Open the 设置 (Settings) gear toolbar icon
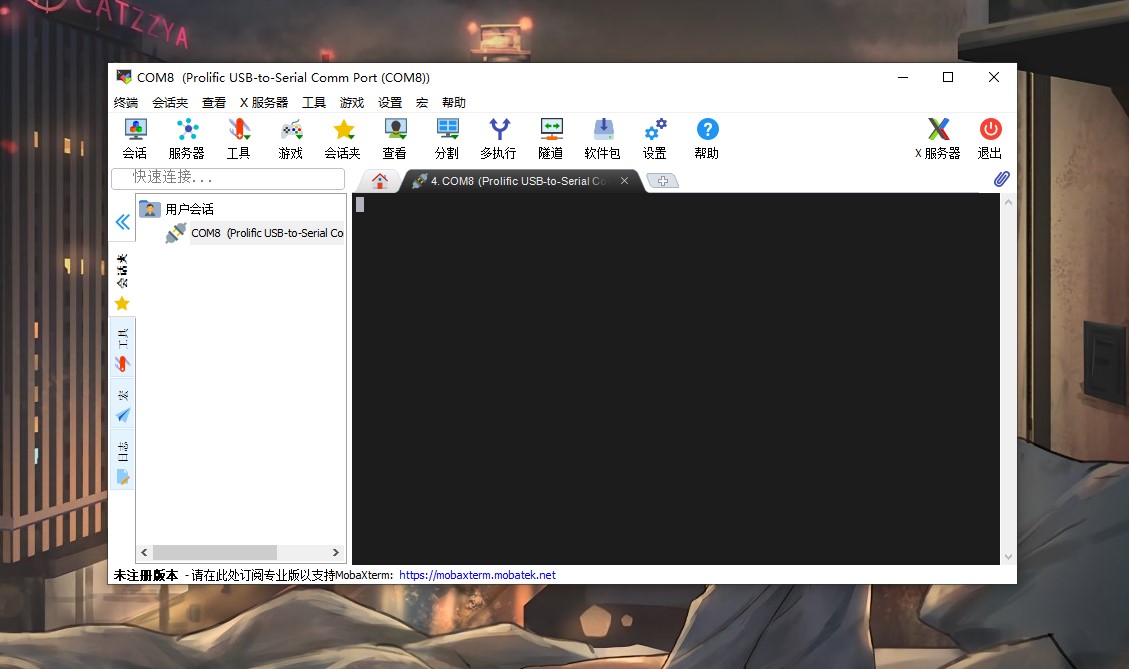 (655, 139)
